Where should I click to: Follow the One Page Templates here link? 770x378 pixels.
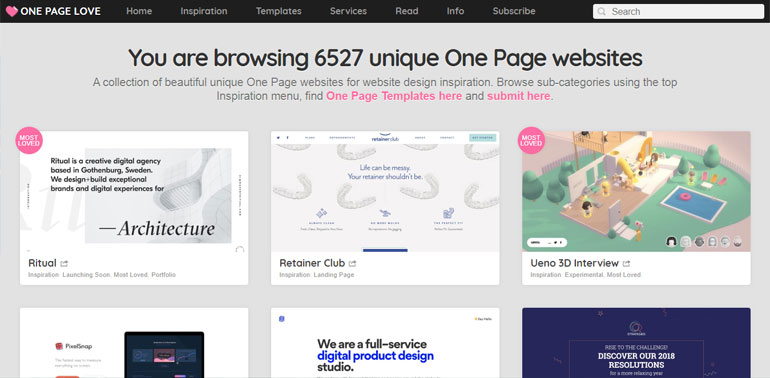point(394,96)
